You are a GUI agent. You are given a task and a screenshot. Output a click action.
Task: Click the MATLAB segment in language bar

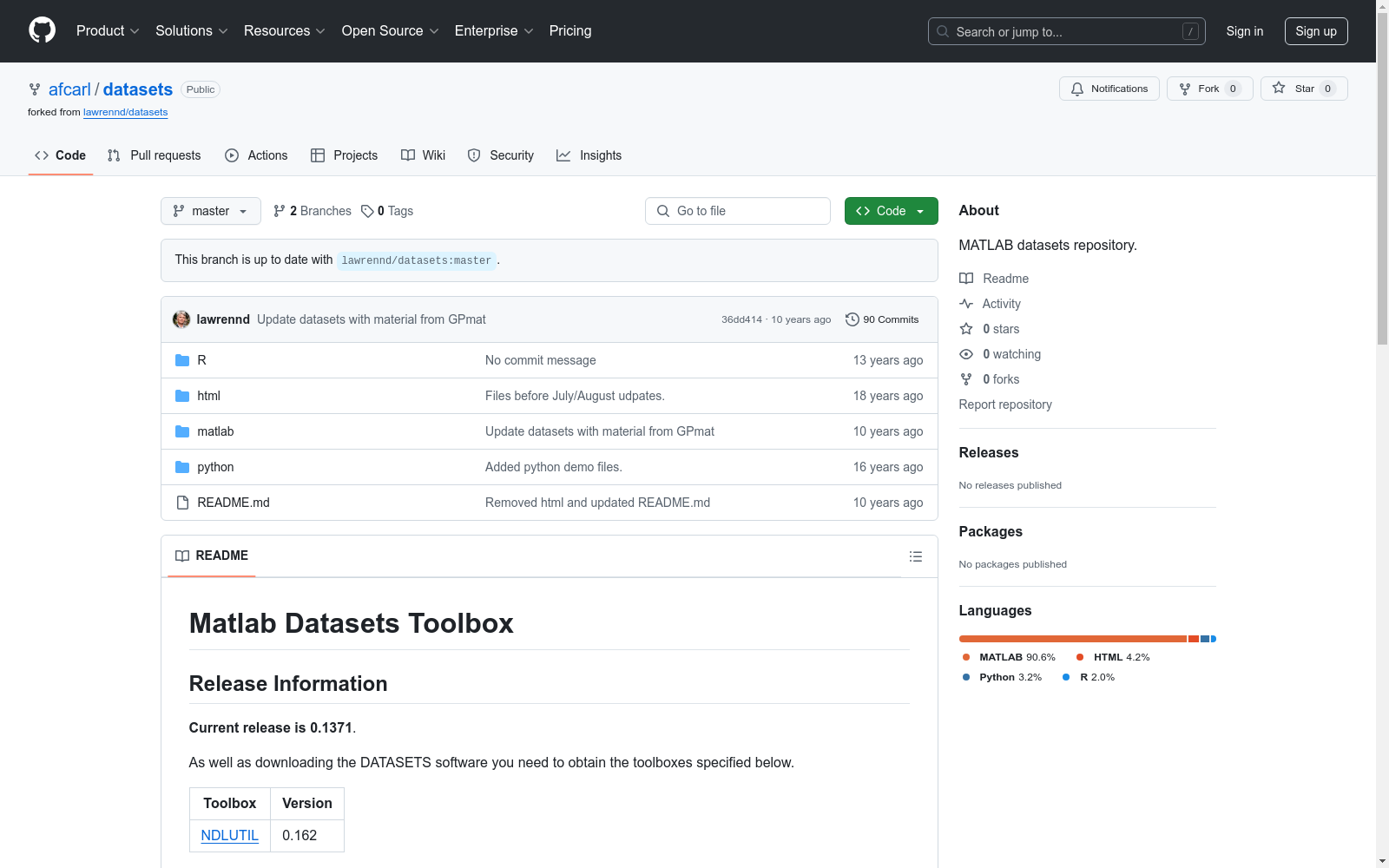pyautogui.click(x=1072, y=639)
